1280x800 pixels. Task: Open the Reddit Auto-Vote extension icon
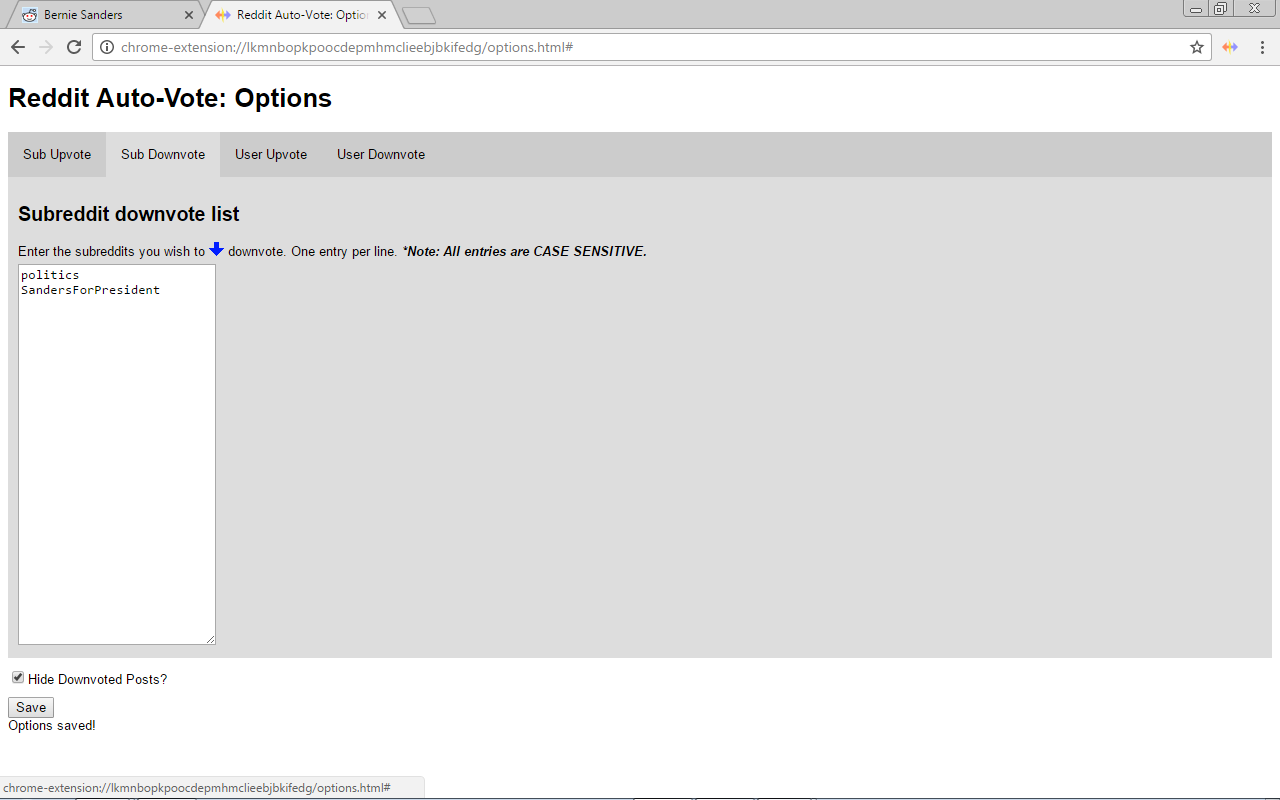(1230, 47)
